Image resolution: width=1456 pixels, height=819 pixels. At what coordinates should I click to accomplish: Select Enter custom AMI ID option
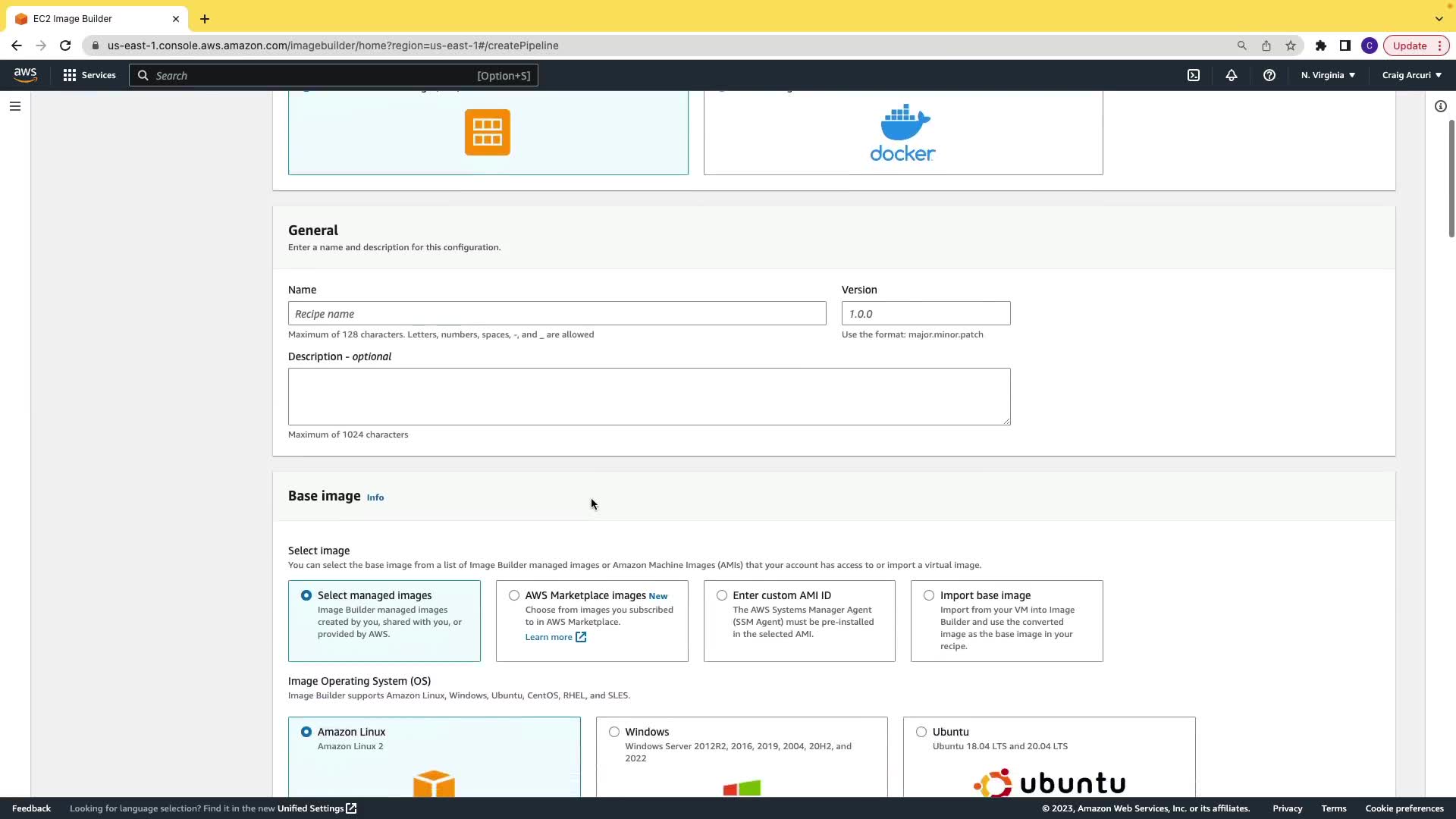click(722, 595)
